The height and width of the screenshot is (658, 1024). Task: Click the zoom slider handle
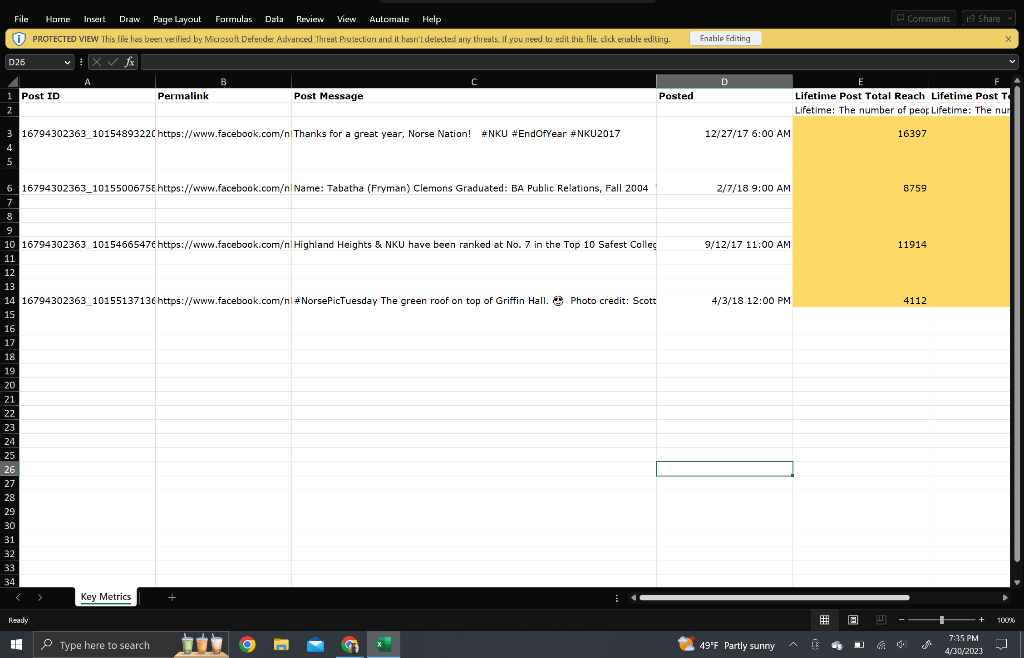tap(941, 619)
